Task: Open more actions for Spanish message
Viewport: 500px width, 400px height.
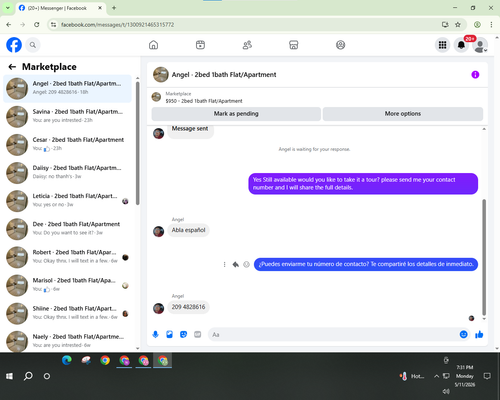Action: pyautogui.click(x=224, y=264)
